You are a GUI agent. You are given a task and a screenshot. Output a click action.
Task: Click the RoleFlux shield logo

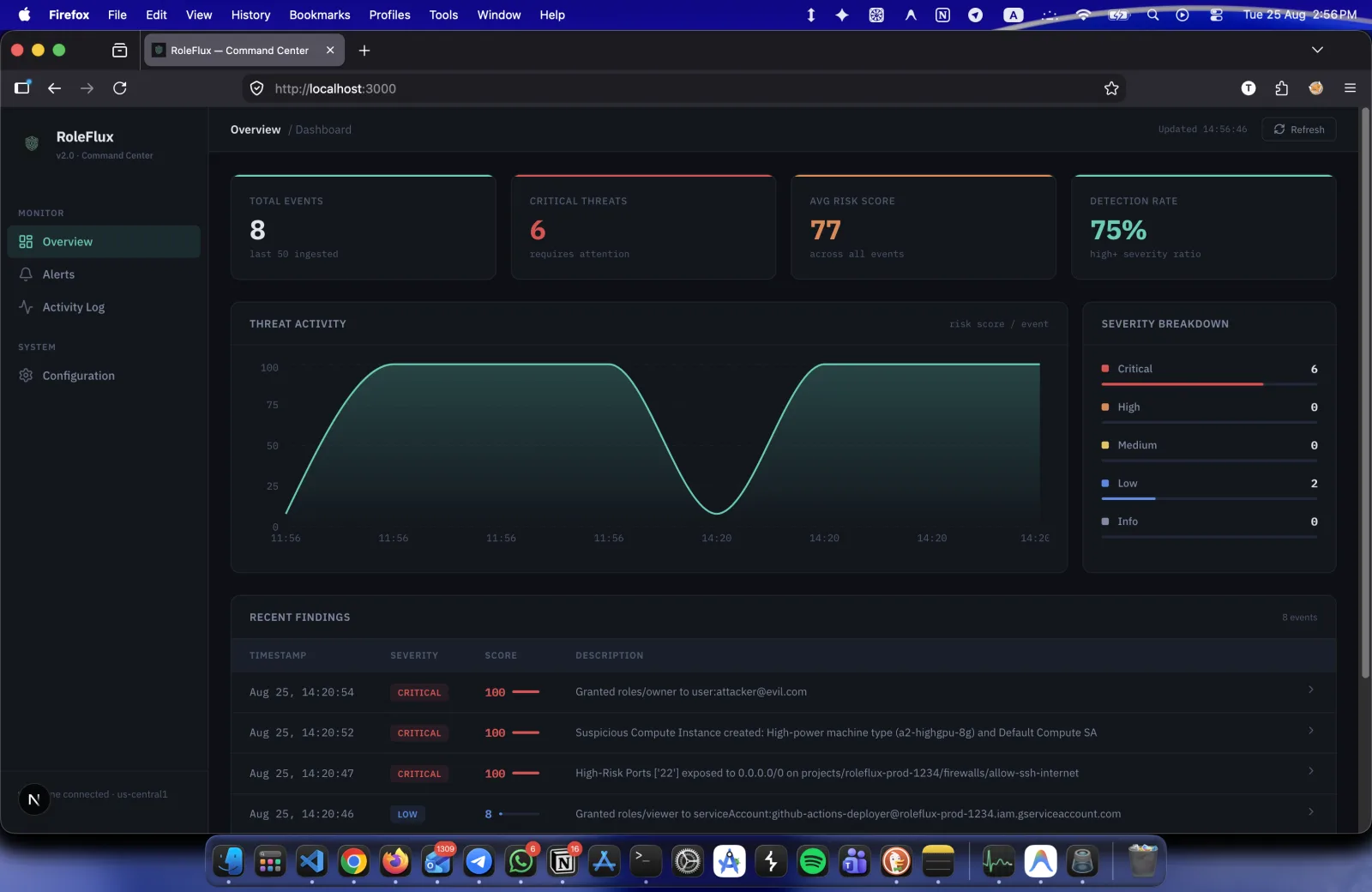[32, 143]
